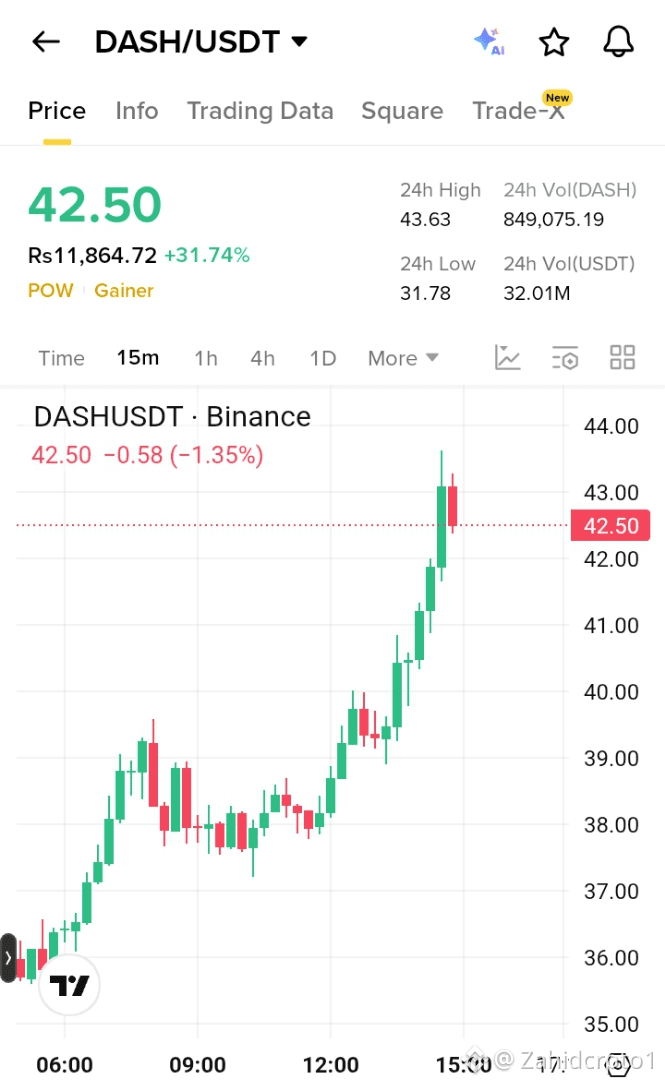665x1085 pixels.
Task: Click the TradingView logo badge
Action: click(x=69, y=984)
